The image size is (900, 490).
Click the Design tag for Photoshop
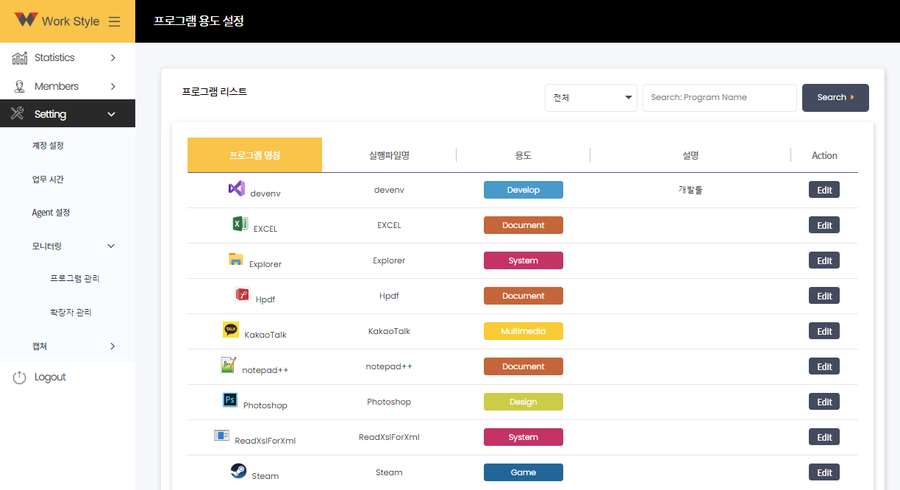pos(523,402)
